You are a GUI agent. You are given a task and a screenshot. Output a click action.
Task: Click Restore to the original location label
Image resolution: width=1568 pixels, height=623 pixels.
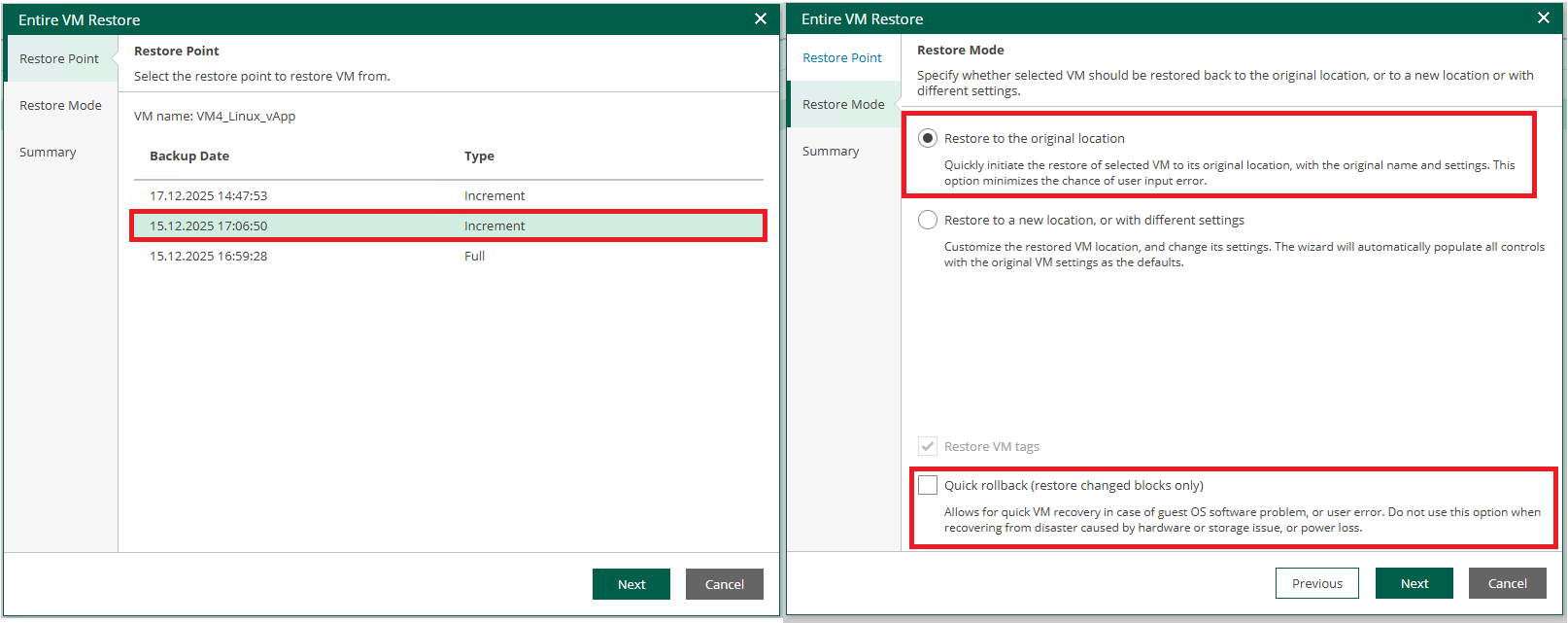[x=1035, y=138]
